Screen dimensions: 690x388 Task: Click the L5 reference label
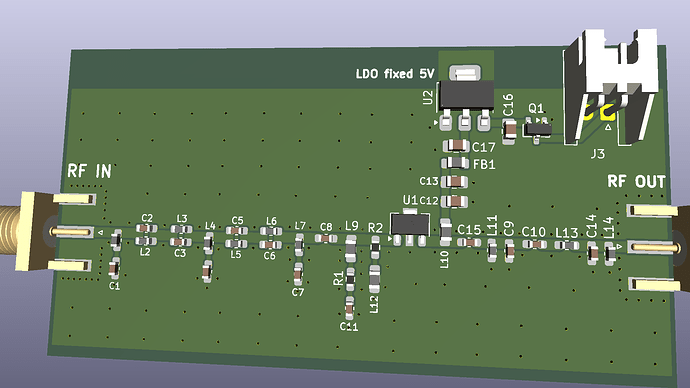point(235,255)
